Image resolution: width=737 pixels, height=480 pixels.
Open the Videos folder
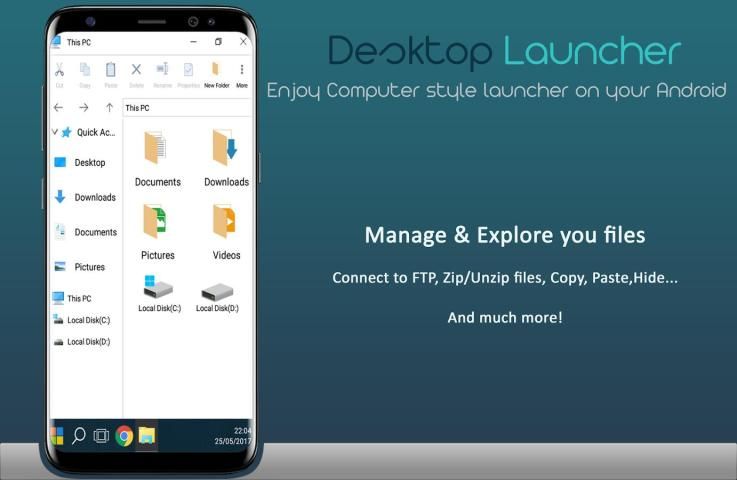[x=226, y=231]
